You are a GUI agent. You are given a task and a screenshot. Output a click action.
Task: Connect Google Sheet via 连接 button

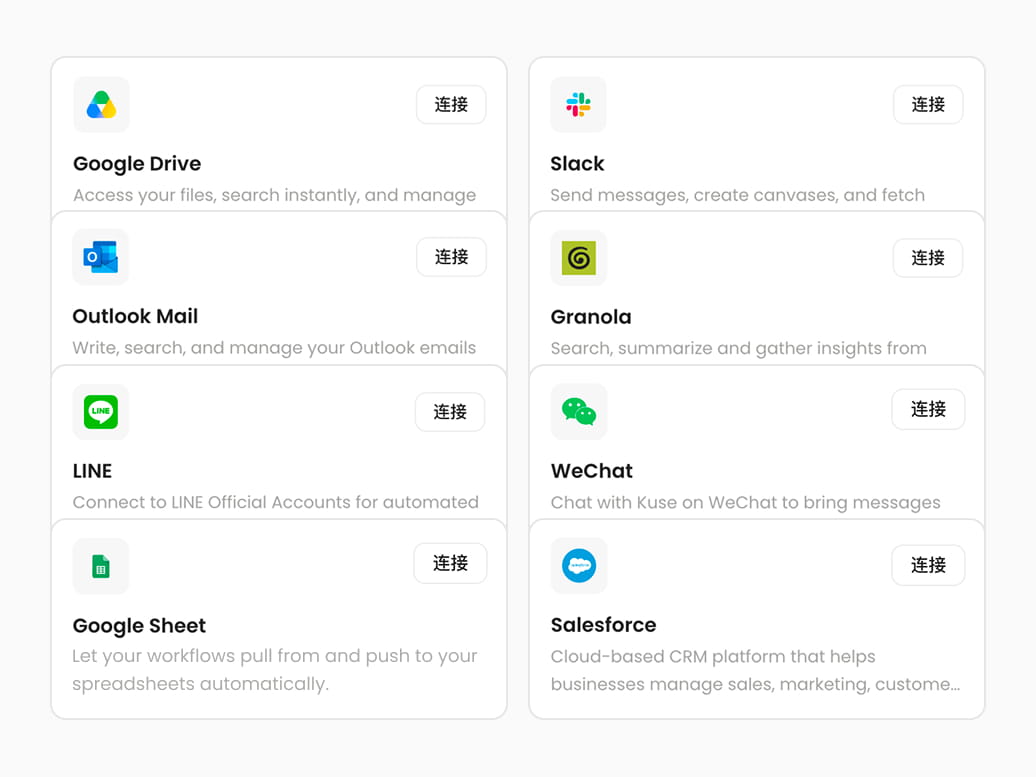(x=451, y=564)
